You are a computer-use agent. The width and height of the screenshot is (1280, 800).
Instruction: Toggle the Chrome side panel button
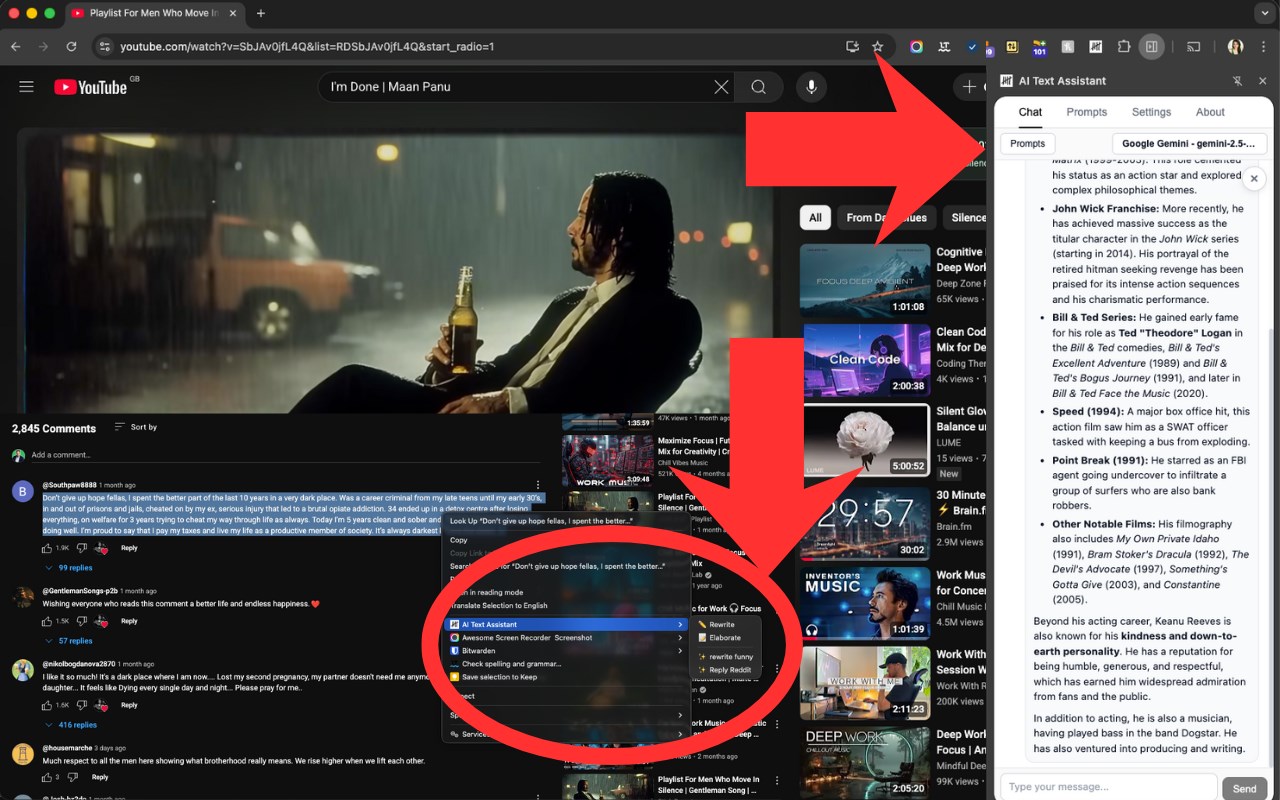coord(1152,47)
